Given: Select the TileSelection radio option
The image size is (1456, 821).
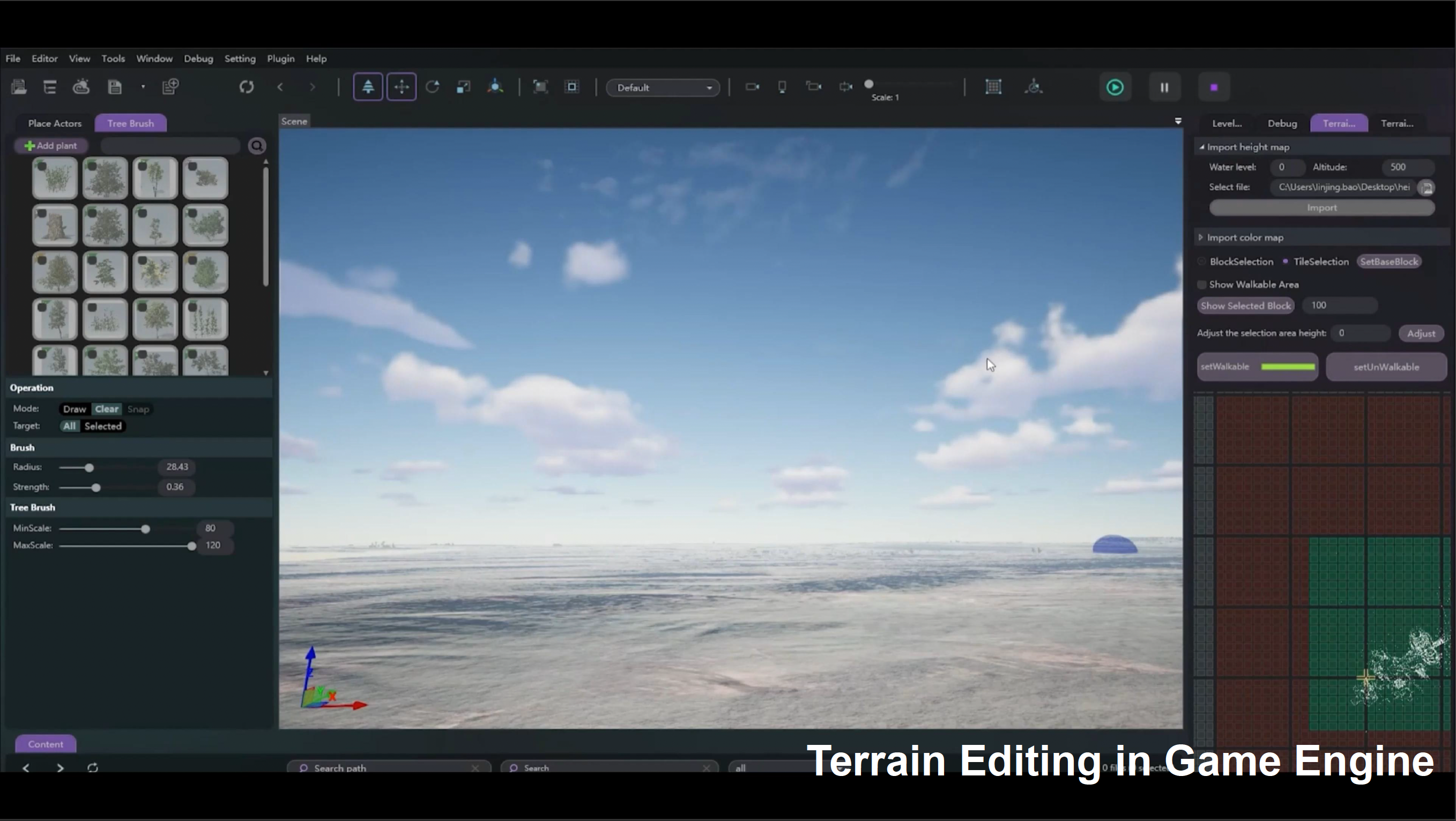Looking at the screenshot, I should click(1286, 262).
